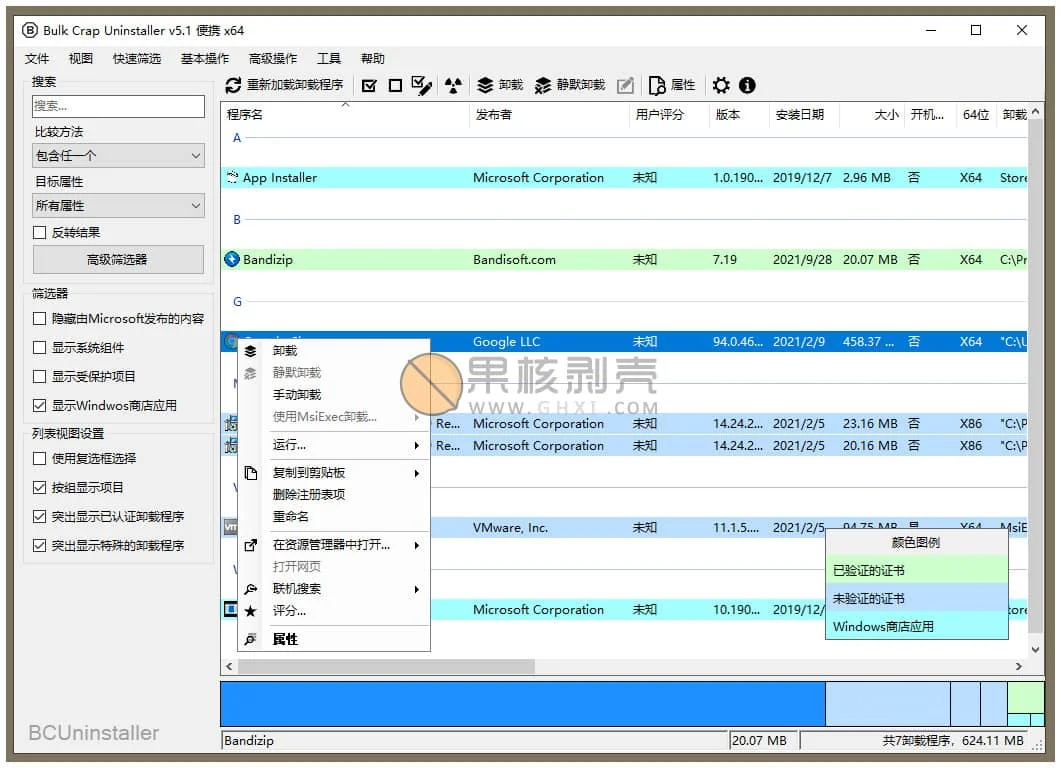Screen dimensions: 1061x768
Task: Click the search icon beside 联机搜索
Action: [x=250, y=589]
